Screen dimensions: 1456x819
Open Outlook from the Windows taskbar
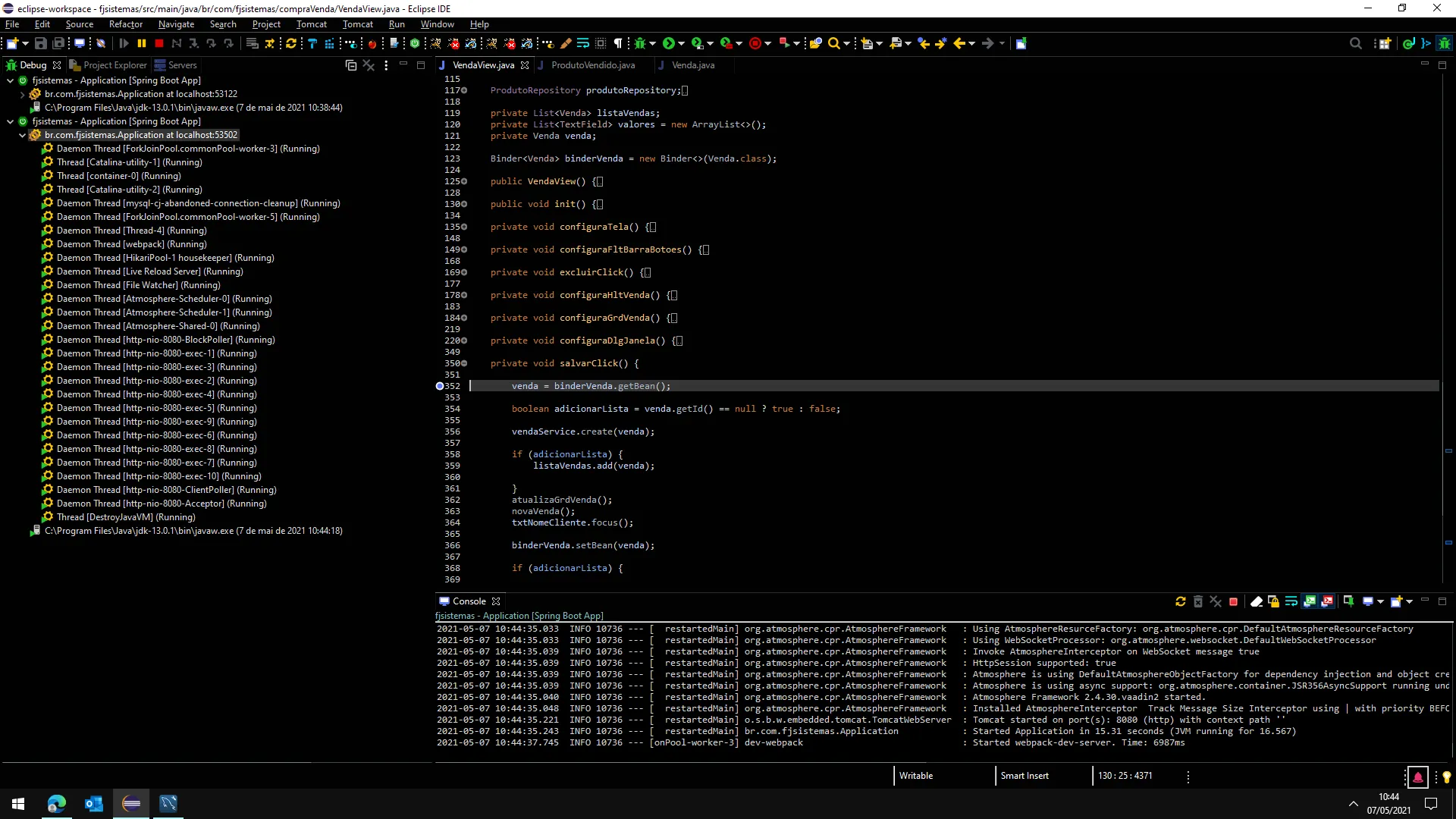pyautogui.click(x=94, y=804)
